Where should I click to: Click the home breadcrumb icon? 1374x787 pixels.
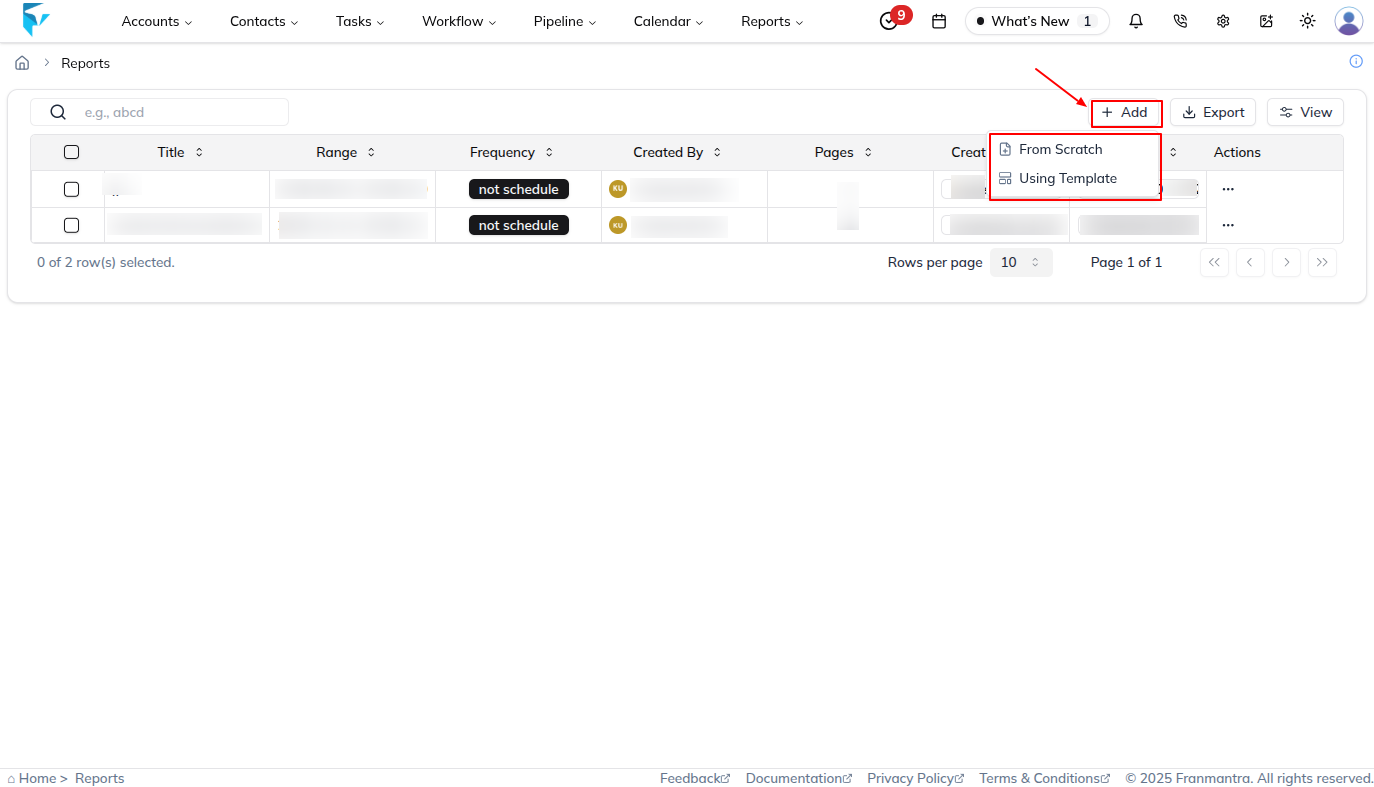pyautogui.click(x=22, y=63)
